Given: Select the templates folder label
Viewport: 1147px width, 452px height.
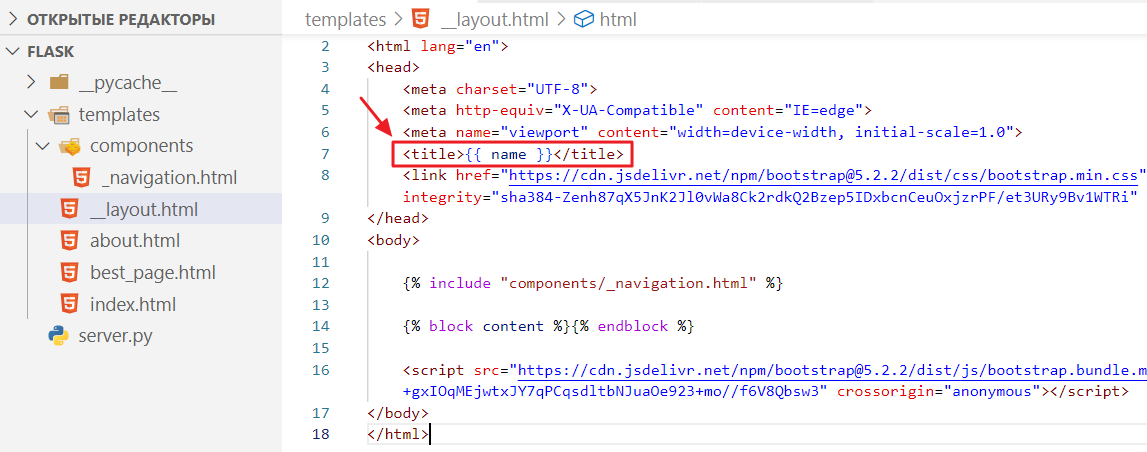Looking at the screenshot, I should click(x=119, y=115).
